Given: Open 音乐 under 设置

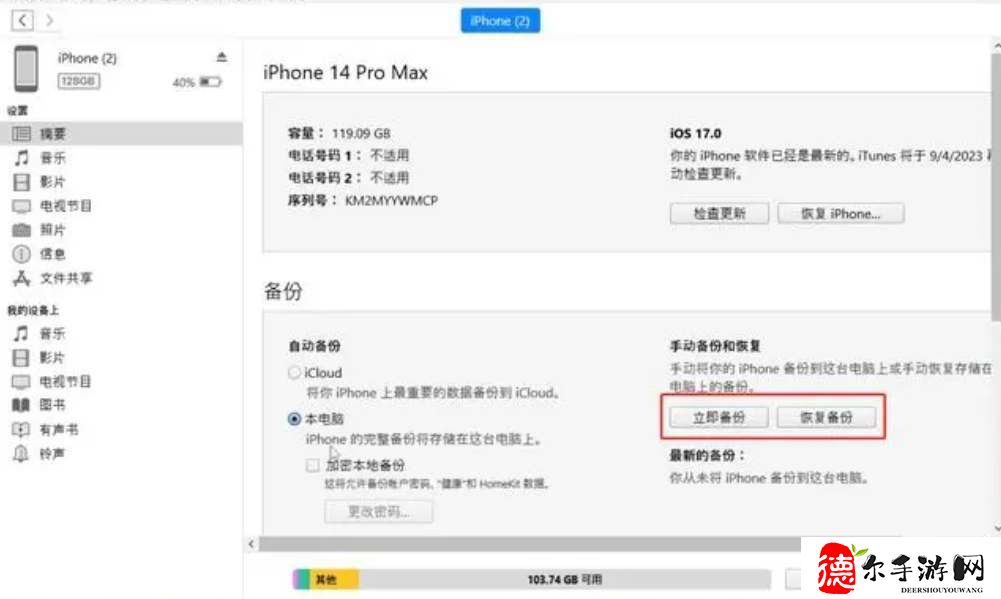Looking at the screenshot, I should tap(53, 158).
